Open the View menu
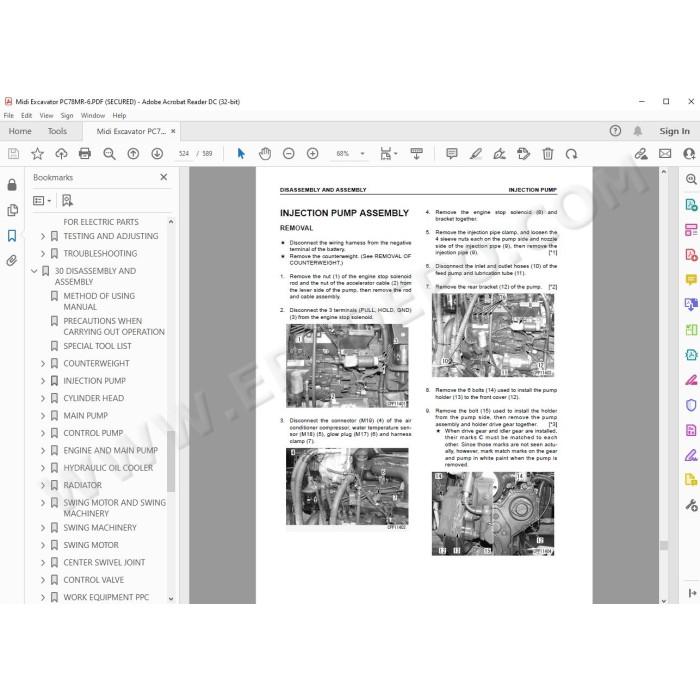 tap(46, 116)
